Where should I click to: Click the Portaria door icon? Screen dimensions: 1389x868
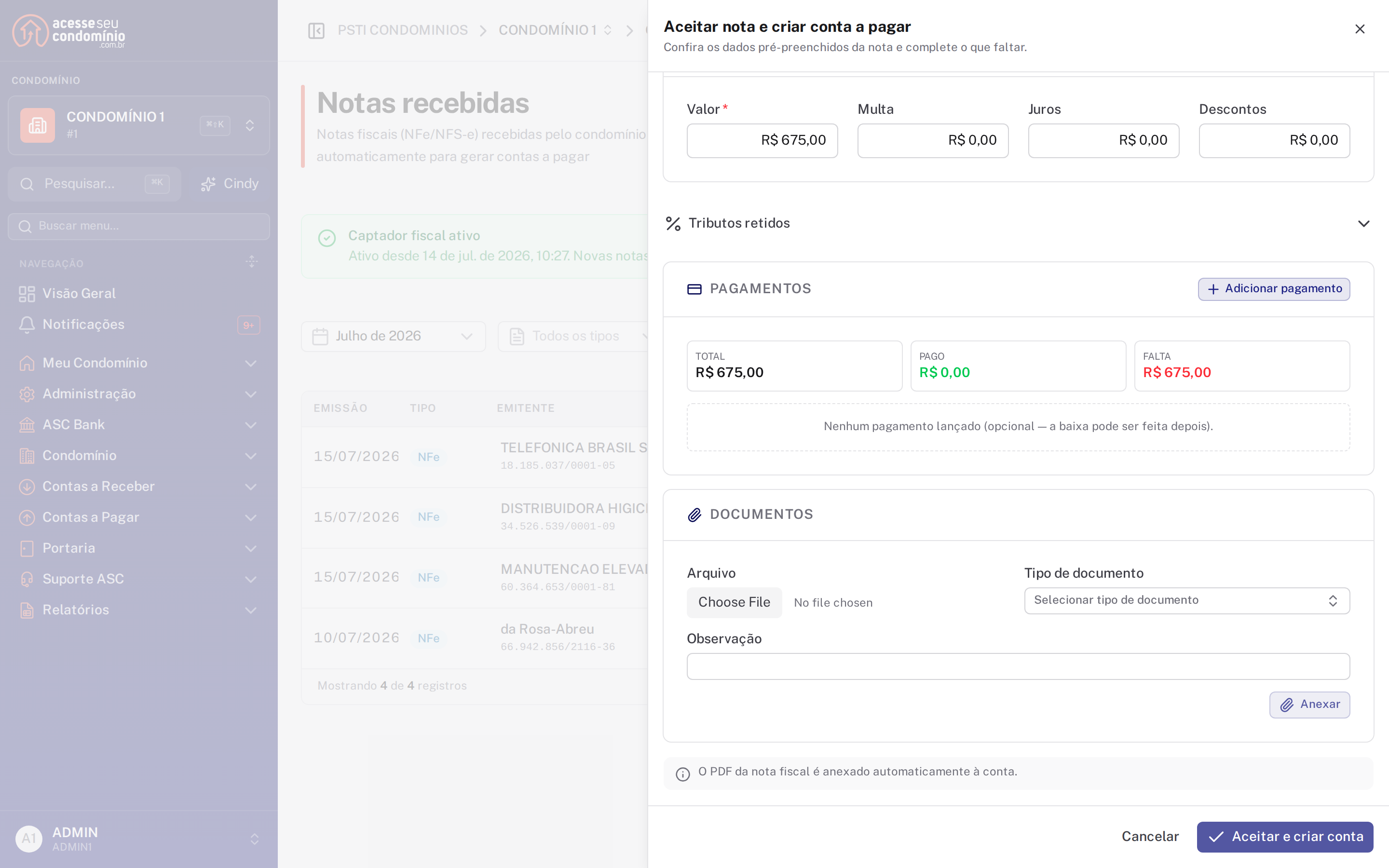point(27,548)
